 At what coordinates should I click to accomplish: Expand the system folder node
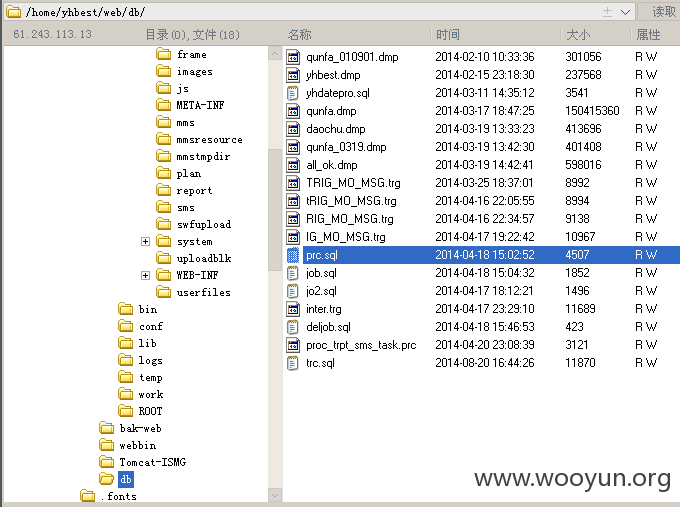point(145,242)
